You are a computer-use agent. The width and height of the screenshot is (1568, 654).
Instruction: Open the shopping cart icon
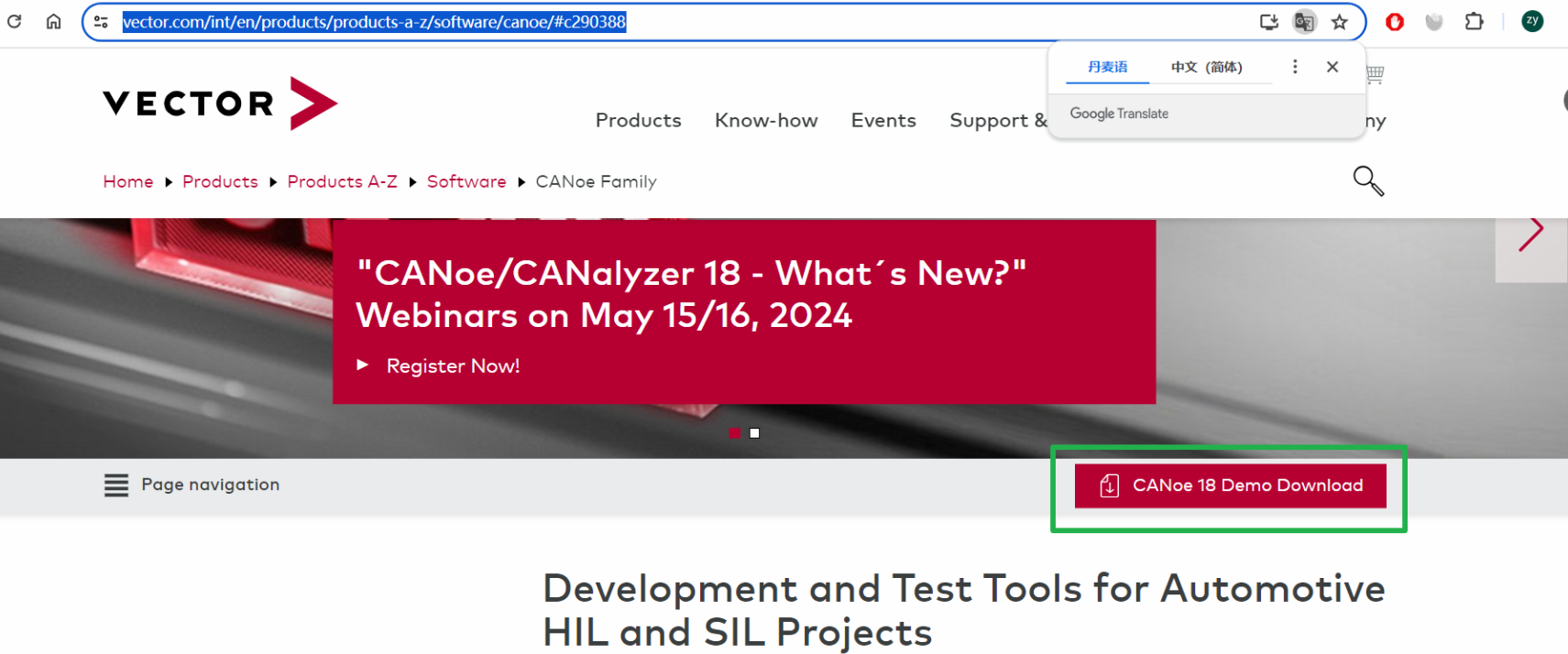pyautogui.click(x=1375, y=74)
